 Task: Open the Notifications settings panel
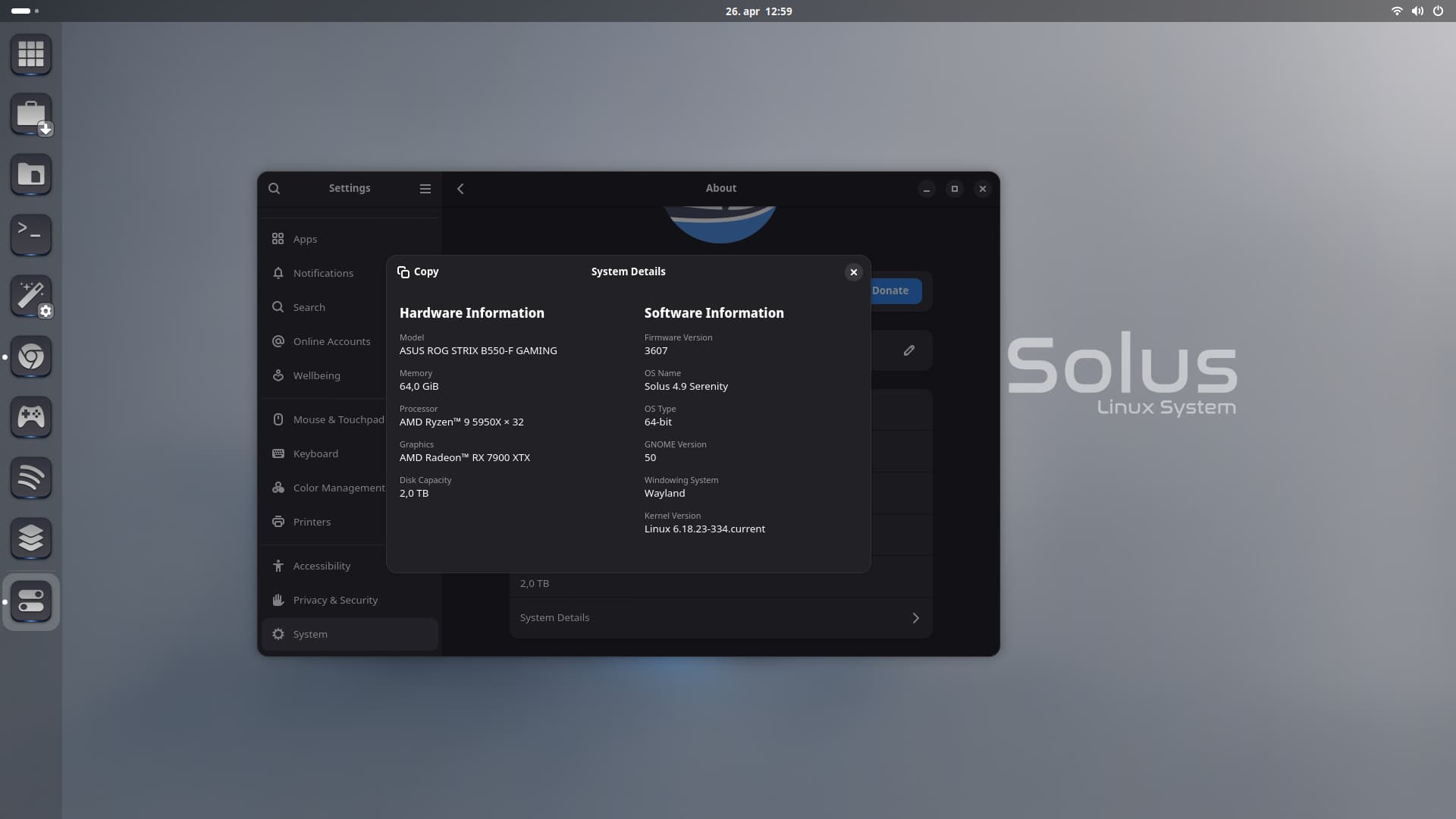[323, 273]
